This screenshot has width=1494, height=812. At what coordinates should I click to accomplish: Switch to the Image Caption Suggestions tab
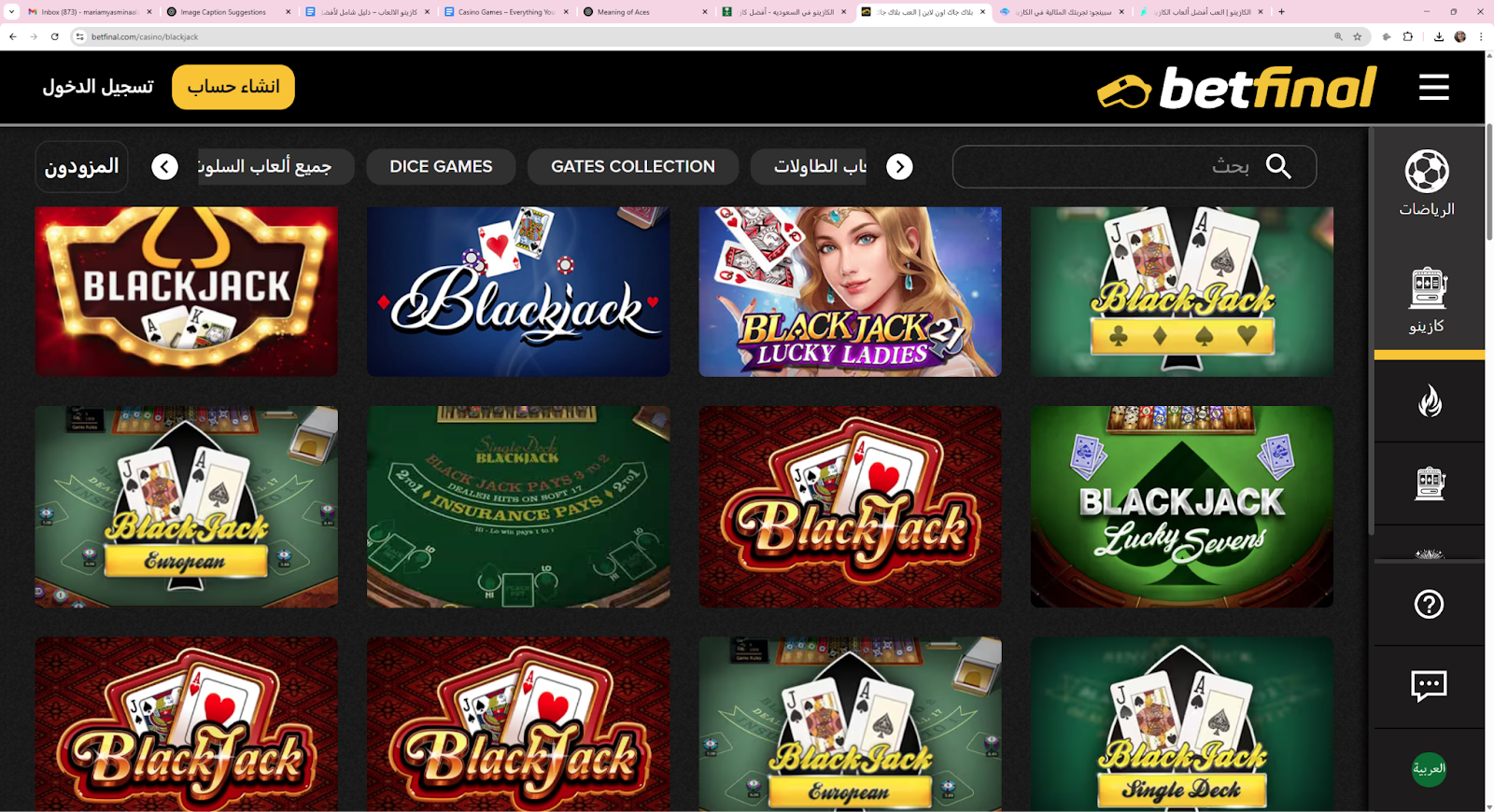228,12
